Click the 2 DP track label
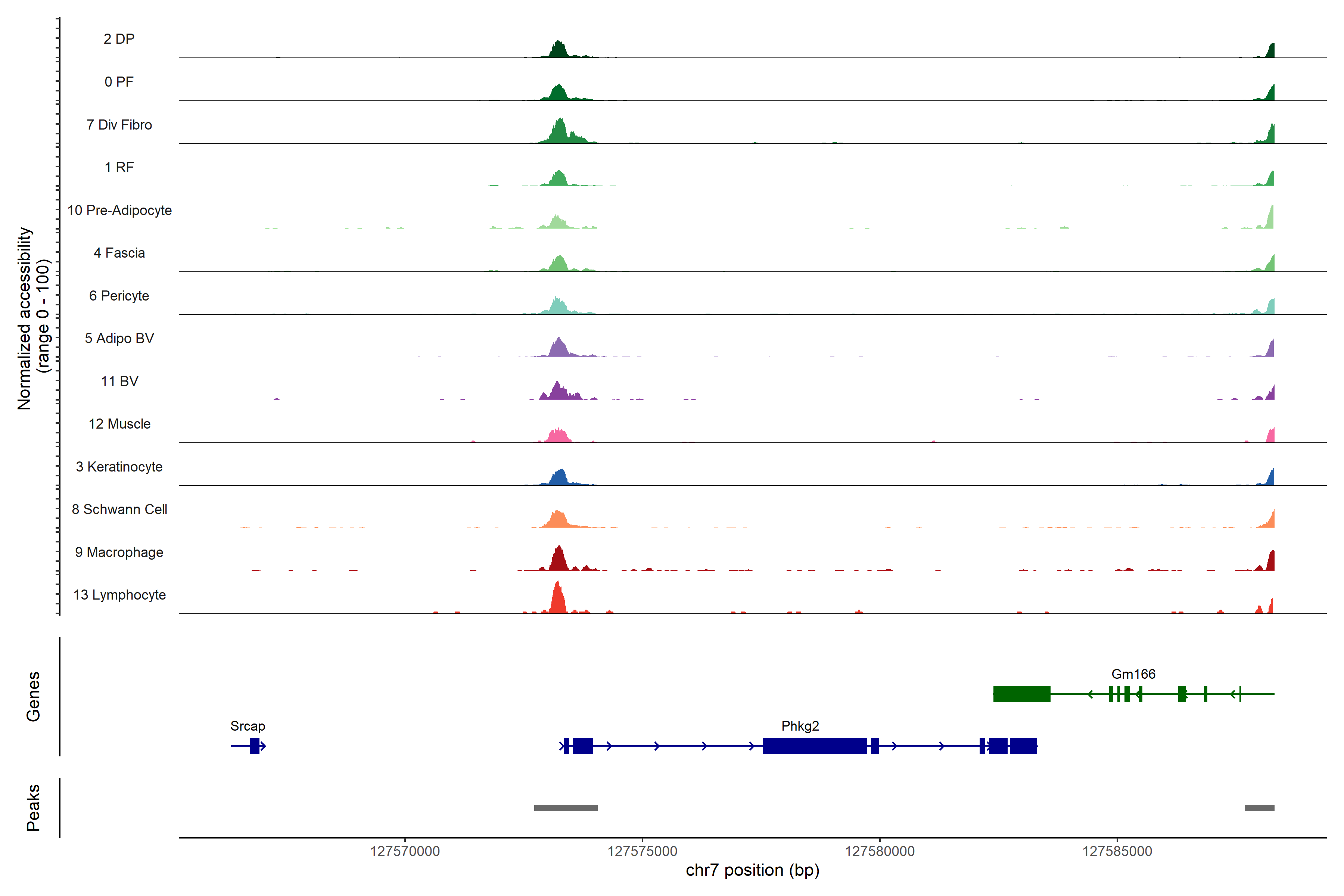The height and width of the screenshot is (896, 1344). (119, 39)
